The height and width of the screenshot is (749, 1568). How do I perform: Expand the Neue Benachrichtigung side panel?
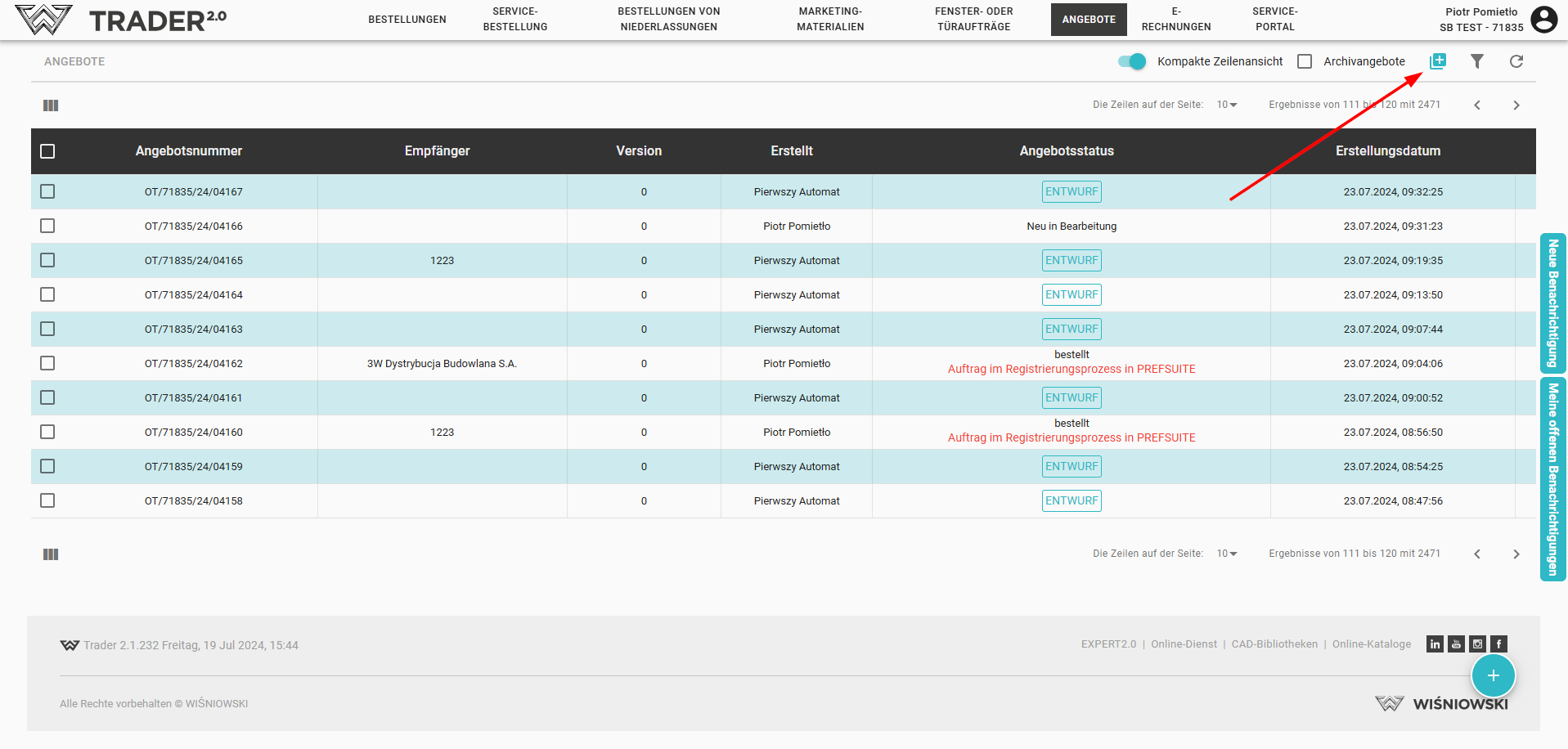(x=1552, y=303)
